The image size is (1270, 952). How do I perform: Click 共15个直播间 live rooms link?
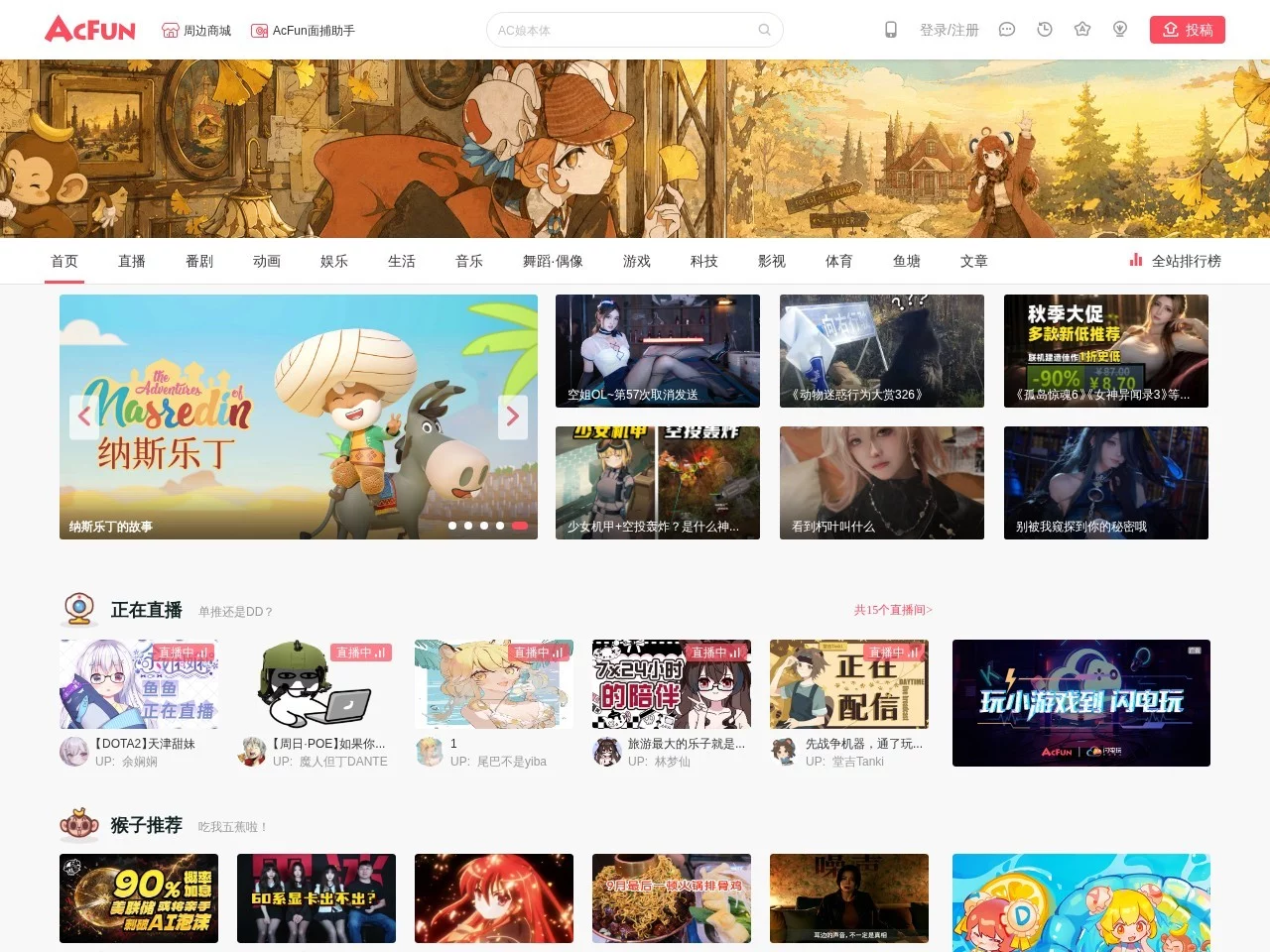(x=893, y=610)
